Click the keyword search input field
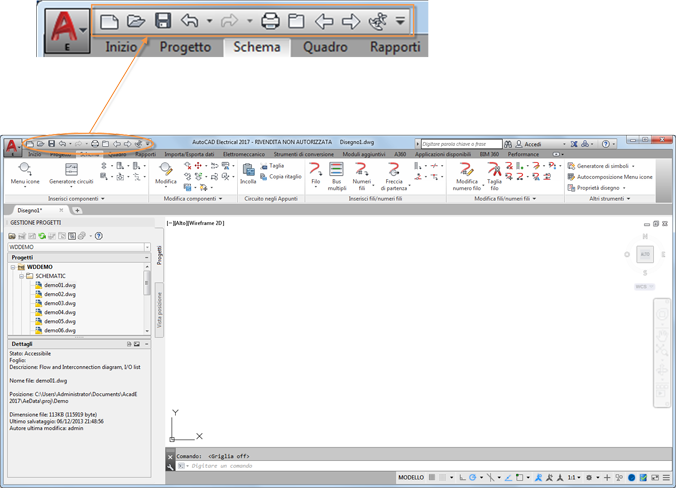Image resolution: width=676 pixels, height=488 pixels. click(461, 144)
